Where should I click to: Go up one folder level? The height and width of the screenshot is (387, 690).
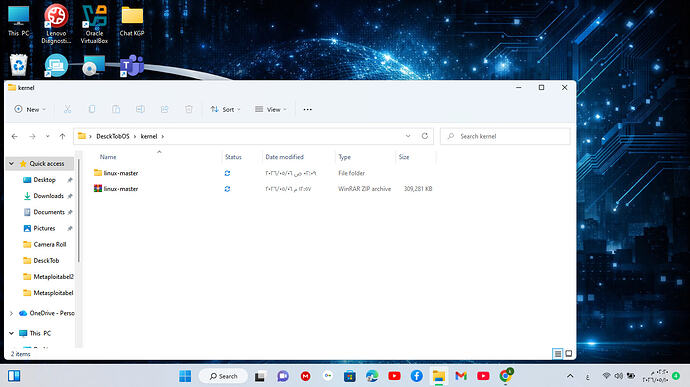[x=62, y=136]
